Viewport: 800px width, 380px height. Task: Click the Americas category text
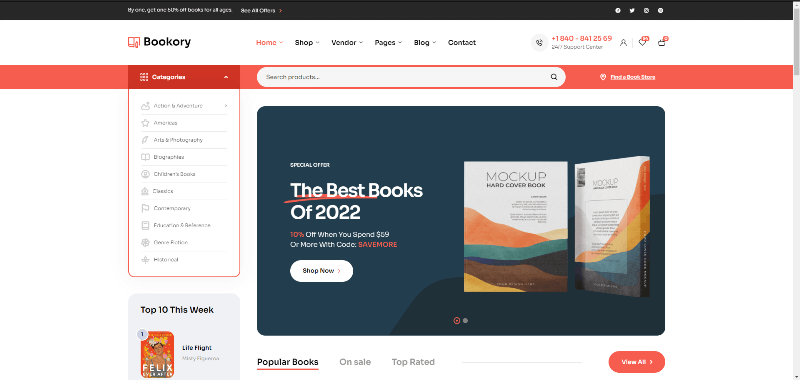click(165, 123)
